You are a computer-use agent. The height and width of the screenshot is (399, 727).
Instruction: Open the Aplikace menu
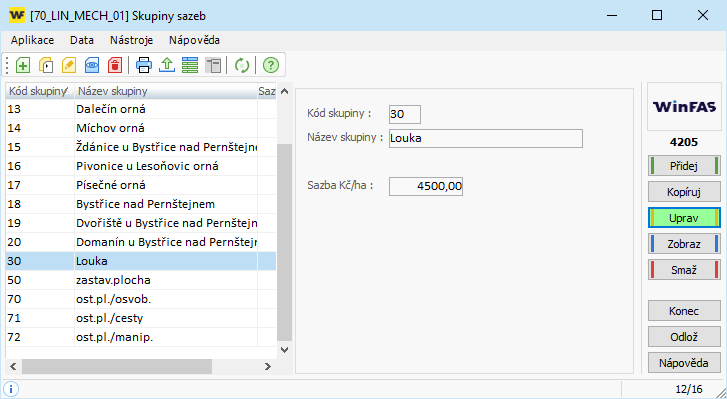tap(32, 40)
